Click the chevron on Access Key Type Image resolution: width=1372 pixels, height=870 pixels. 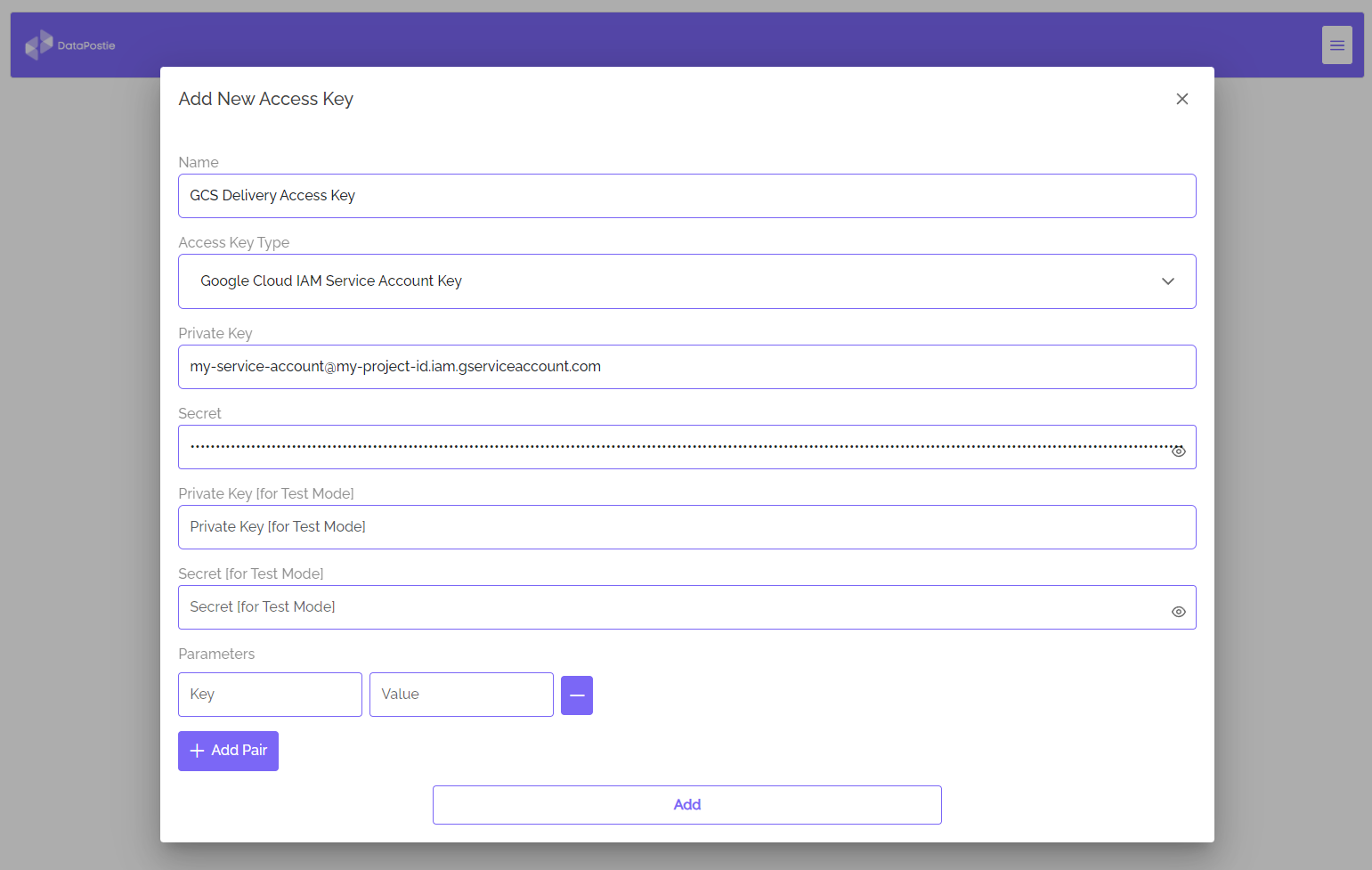[1167, 281]
